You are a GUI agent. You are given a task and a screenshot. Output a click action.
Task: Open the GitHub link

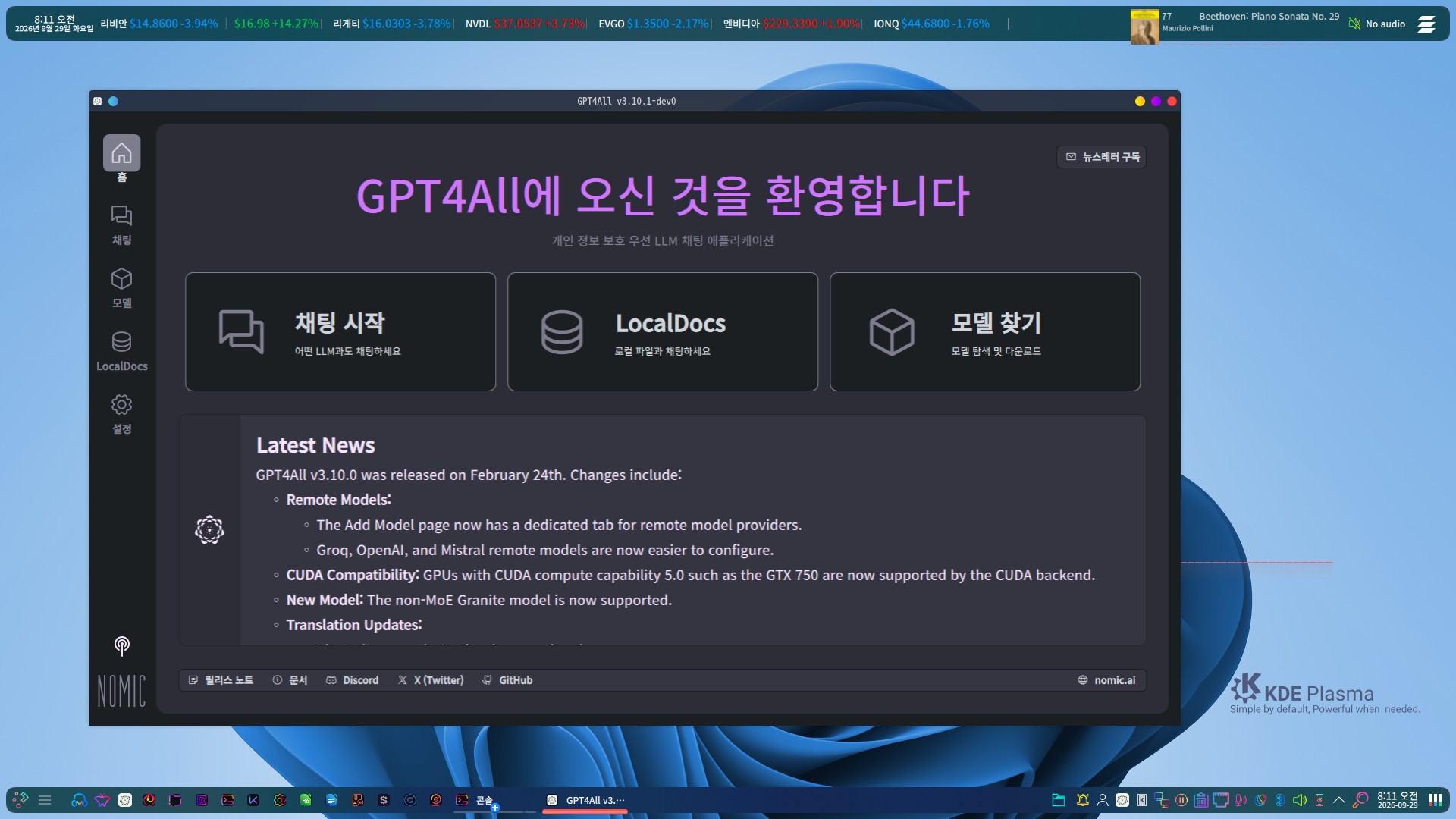click(507, 680)
